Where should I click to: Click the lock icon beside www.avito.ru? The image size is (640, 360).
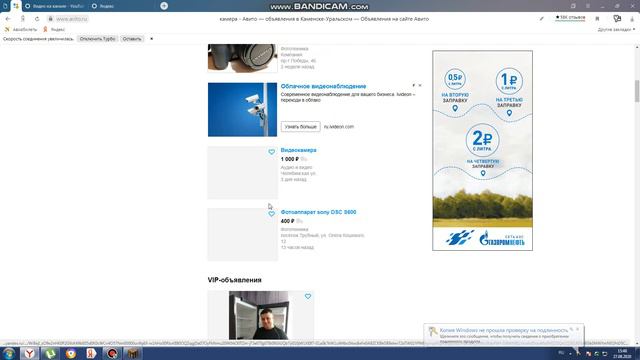(51, 19)
